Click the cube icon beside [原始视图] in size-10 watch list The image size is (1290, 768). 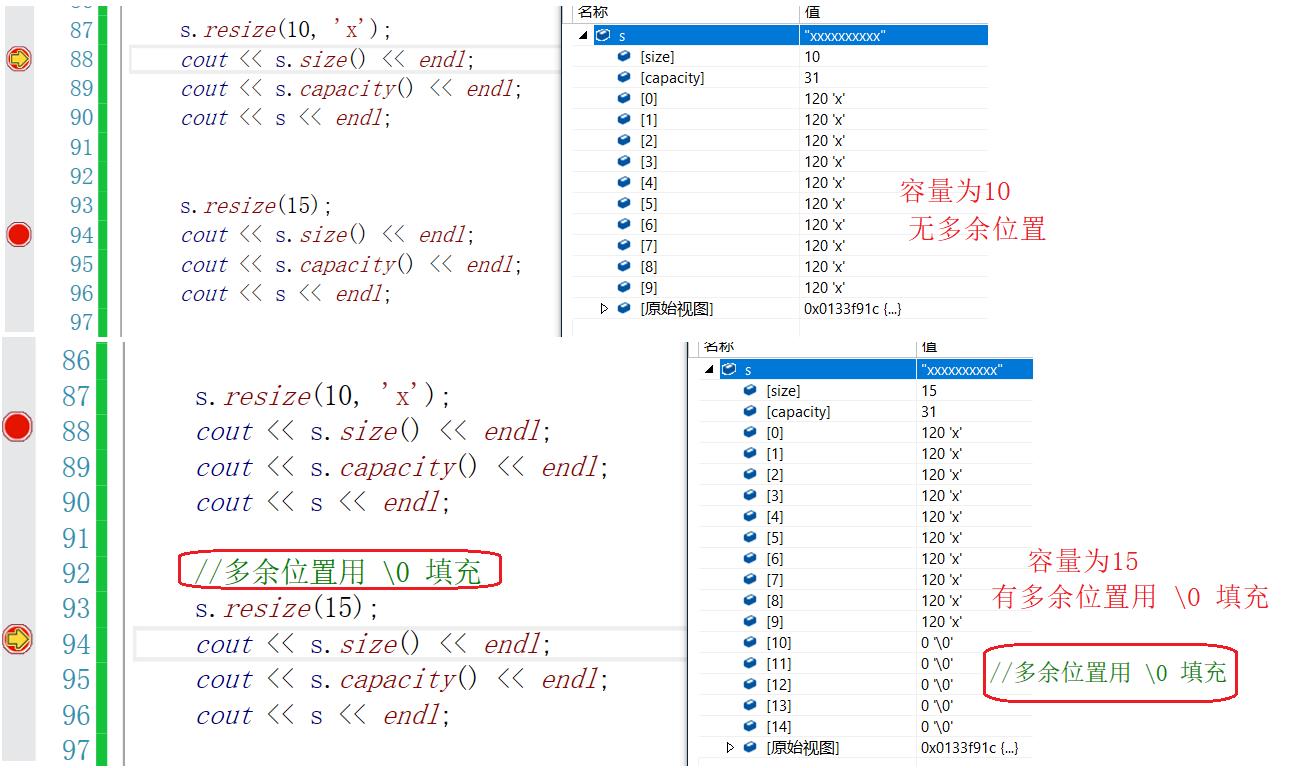coord(625,308)
